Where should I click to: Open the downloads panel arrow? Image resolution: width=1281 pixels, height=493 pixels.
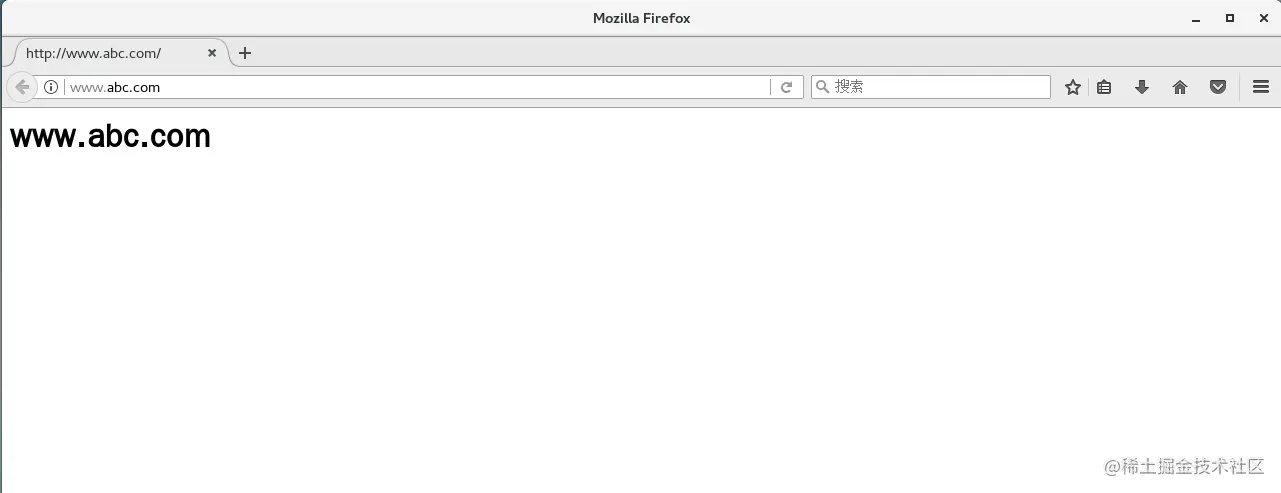1142,87
